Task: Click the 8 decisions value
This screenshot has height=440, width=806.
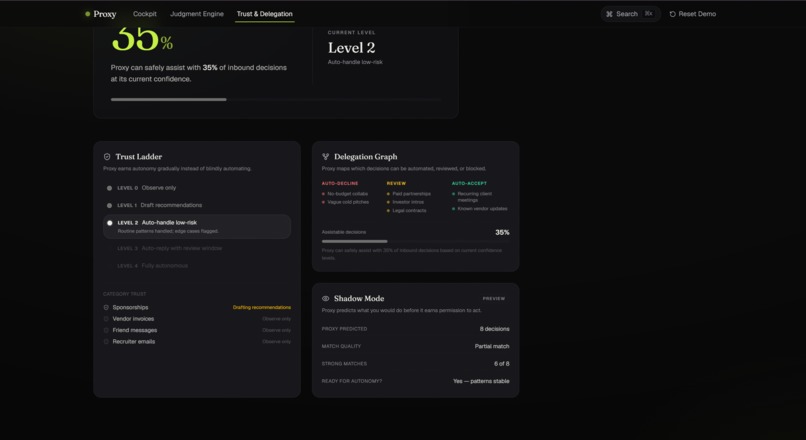Action: coord(494,329)
